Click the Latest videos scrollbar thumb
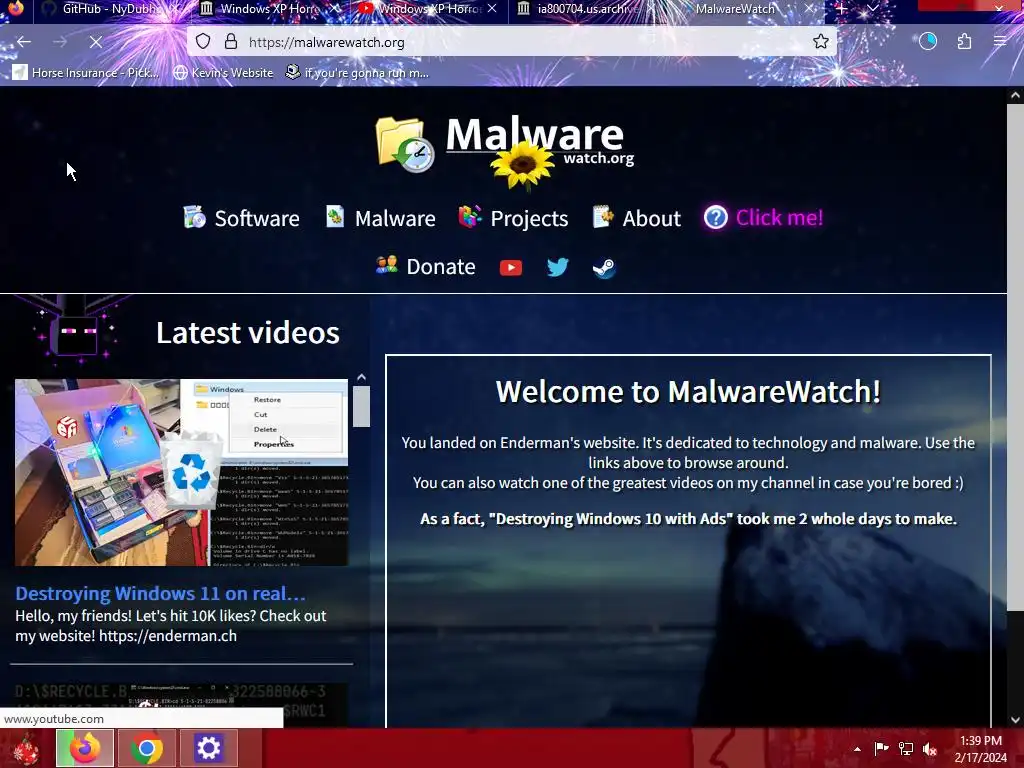 [x=361, y=406]
